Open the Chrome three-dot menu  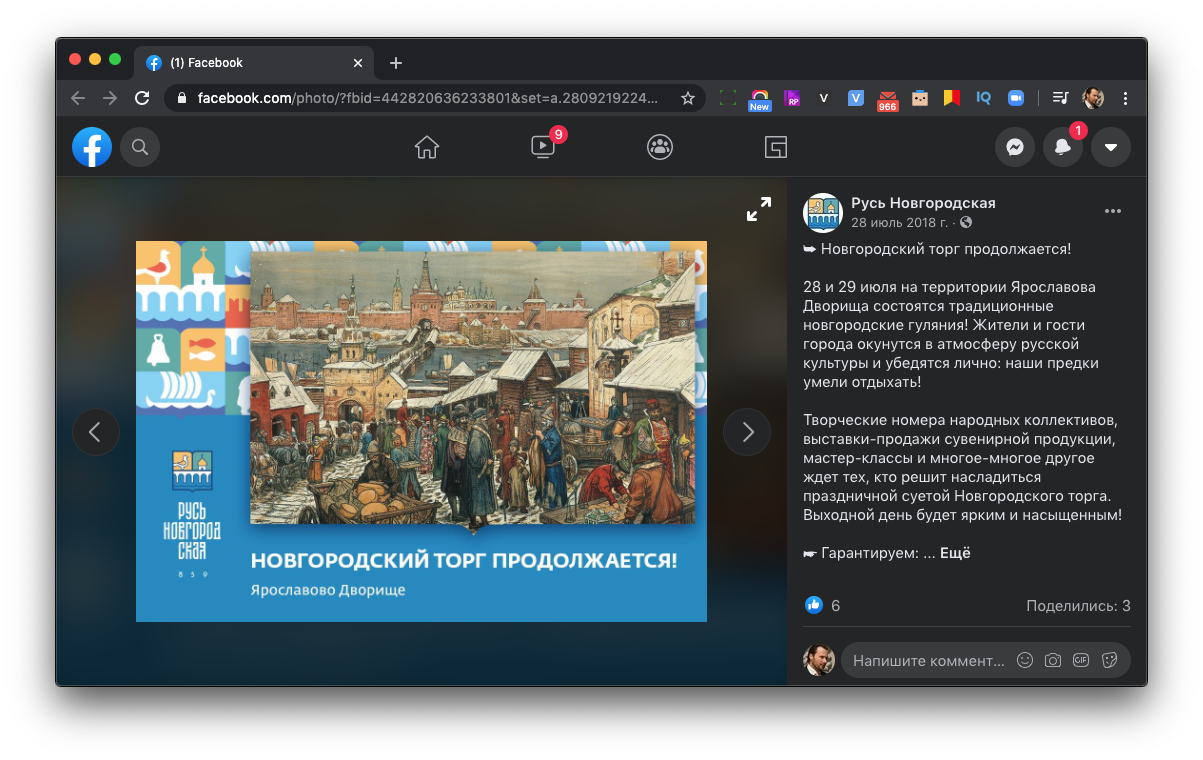[1126, 98]
